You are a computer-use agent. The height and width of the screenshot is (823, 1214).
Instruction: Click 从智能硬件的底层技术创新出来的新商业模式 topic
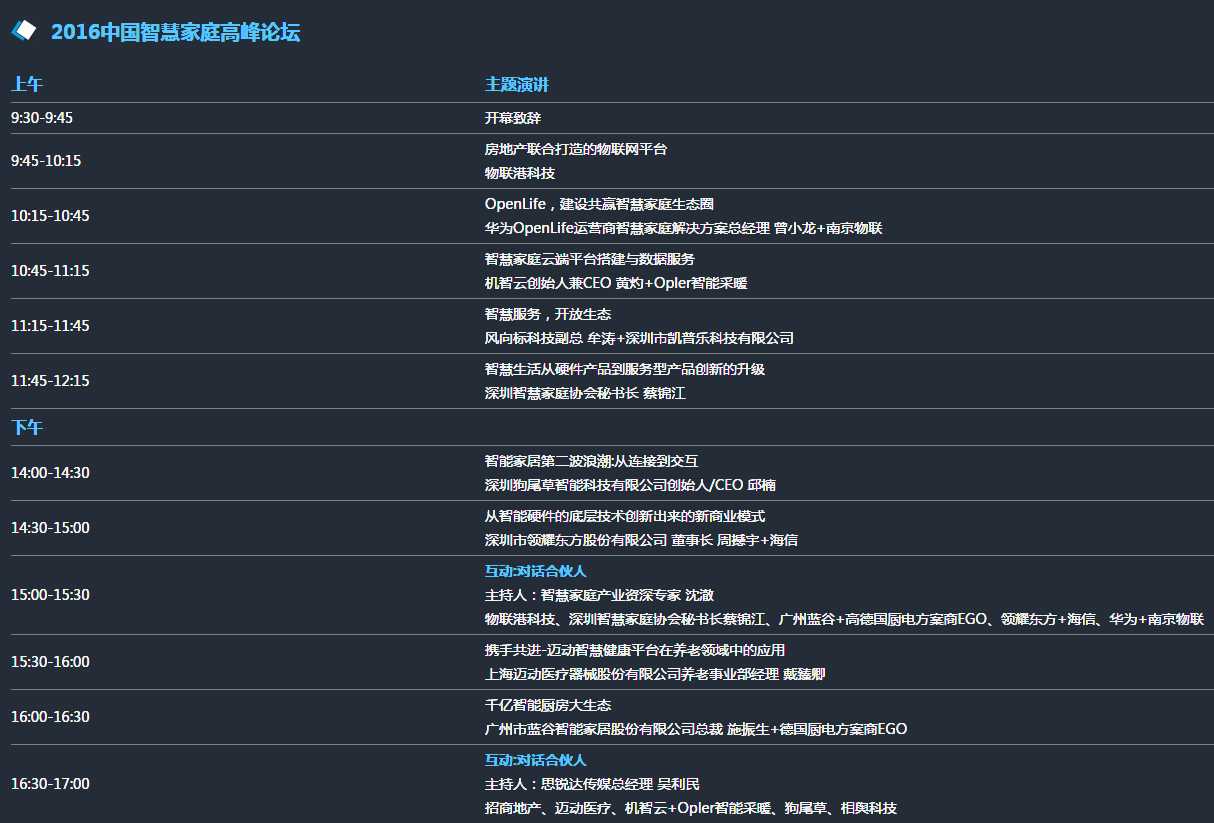click(625, 516)
